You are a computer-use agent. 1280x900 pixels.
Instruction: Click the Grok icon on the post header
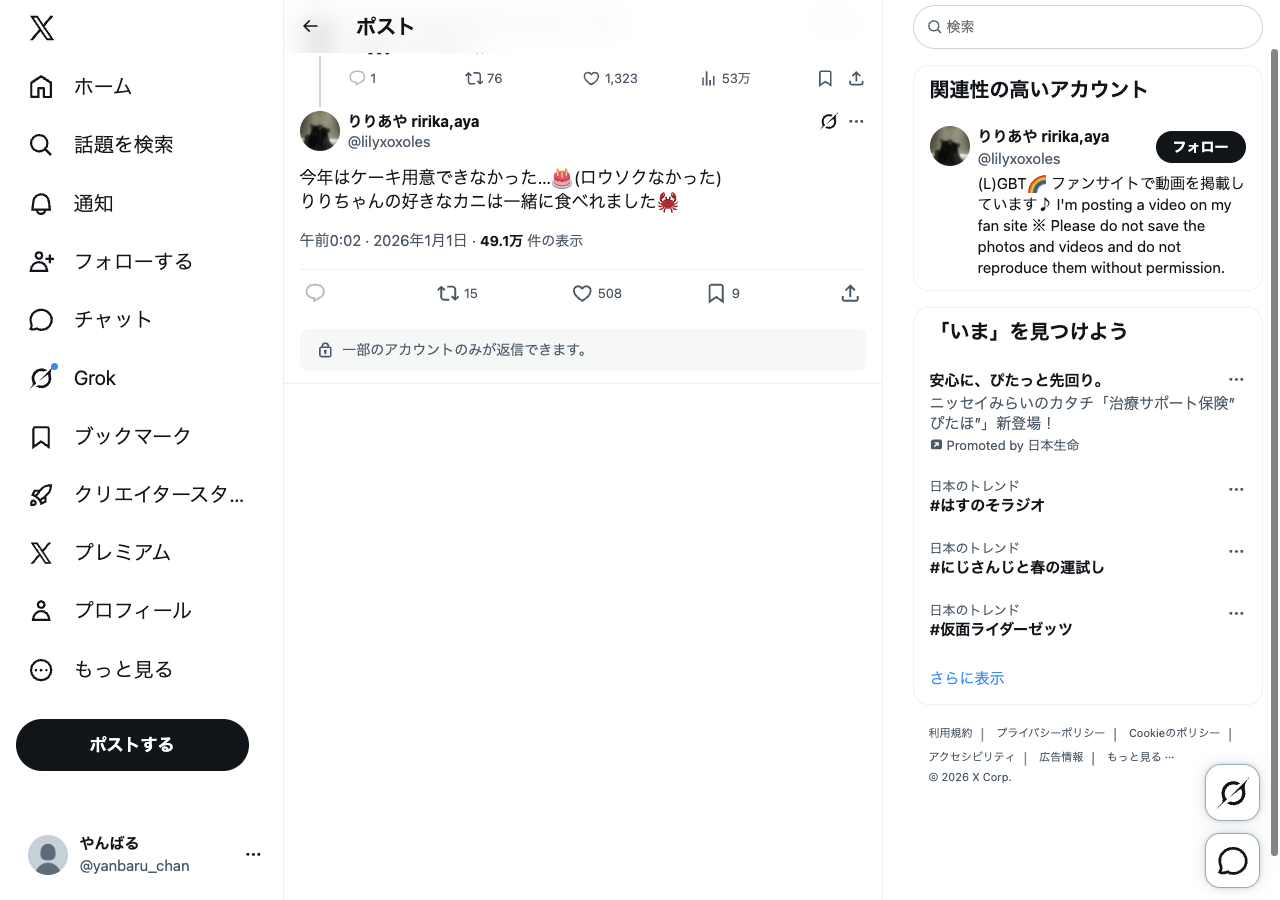click(828, 122)
